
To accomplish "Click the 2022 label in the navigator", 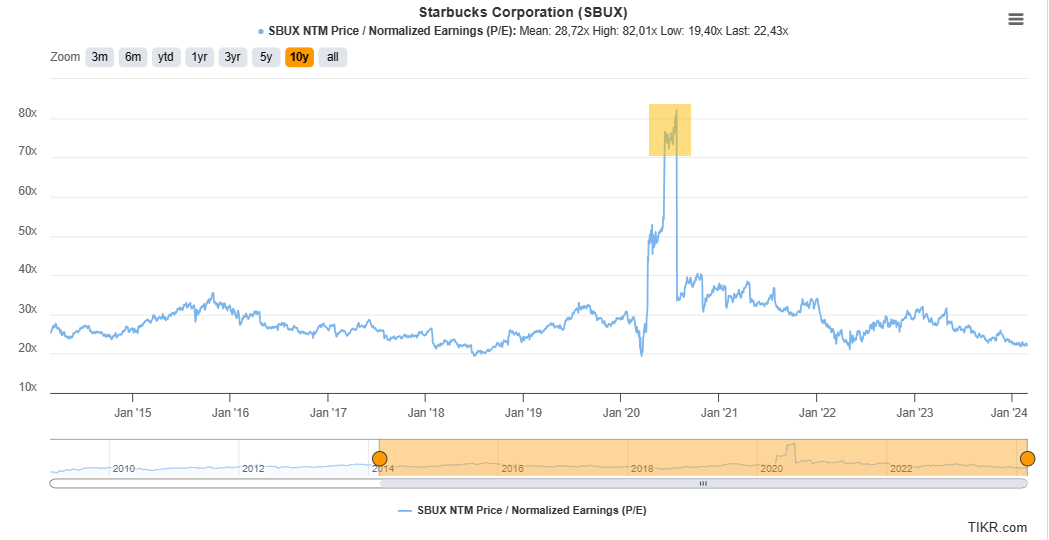I will [x=901, y=468].
